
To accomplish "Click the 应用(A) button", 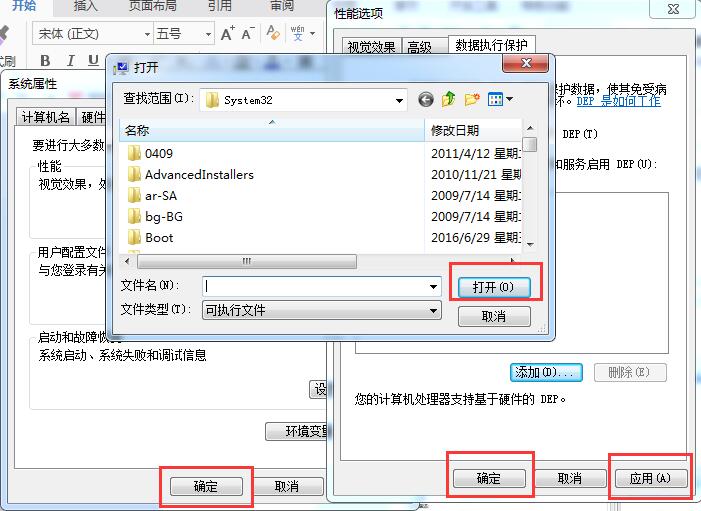I will 650,478.
